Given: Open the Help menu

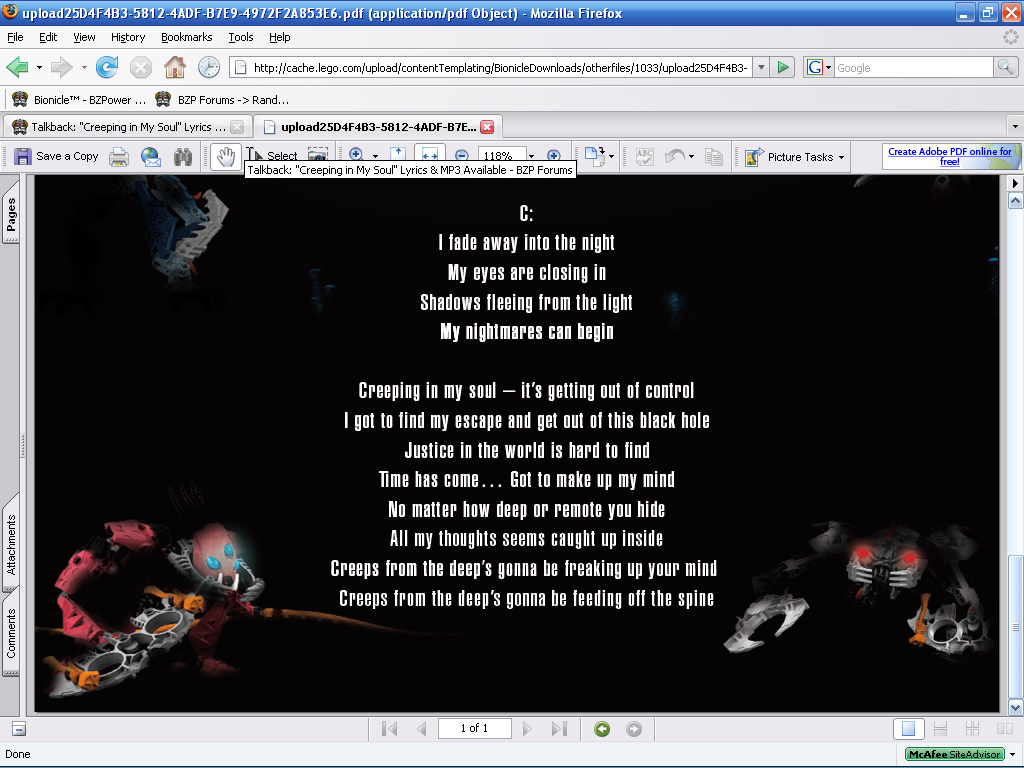Looking at the screenshot, I should pos(280,37).
